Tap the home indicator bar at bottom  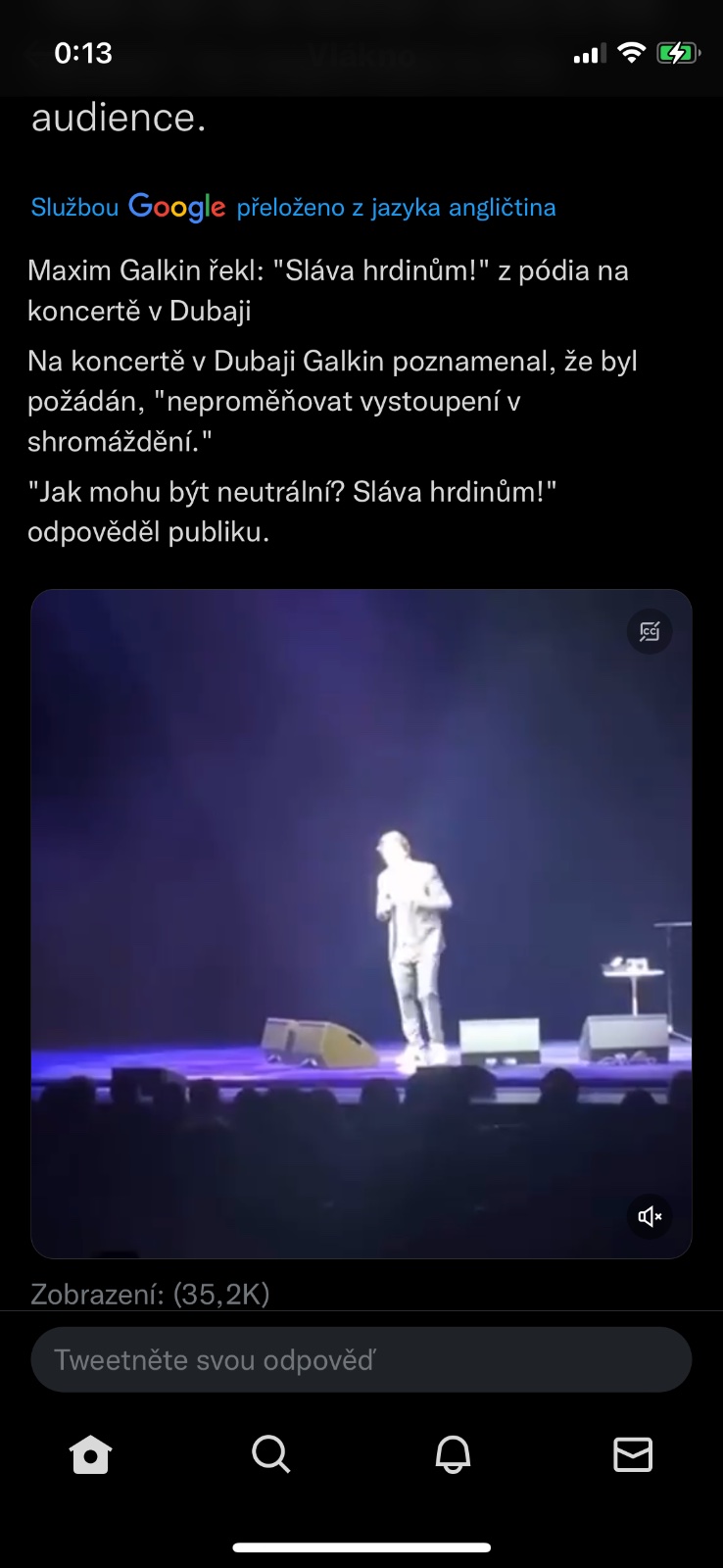(361, 1547)
